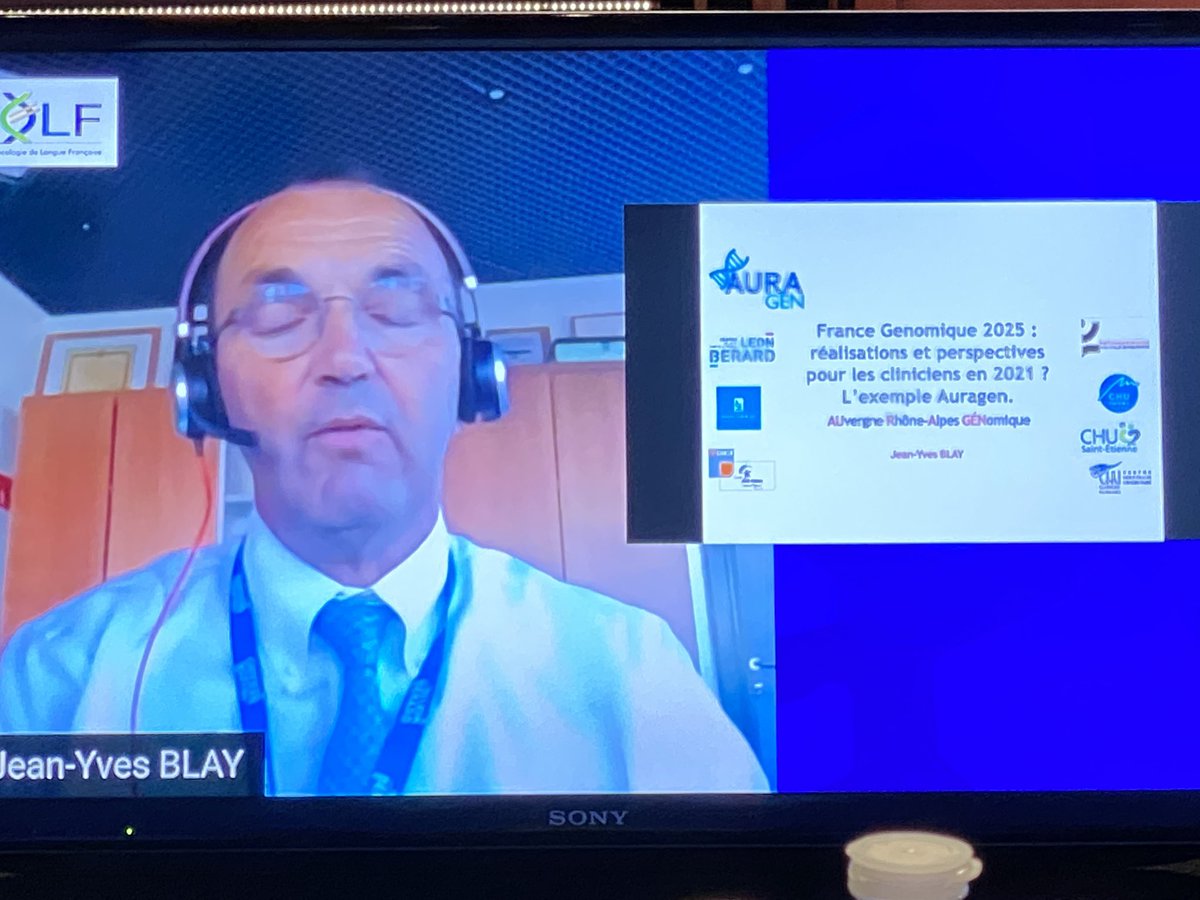Select the Léon Bérard logo

click(741, 350)
